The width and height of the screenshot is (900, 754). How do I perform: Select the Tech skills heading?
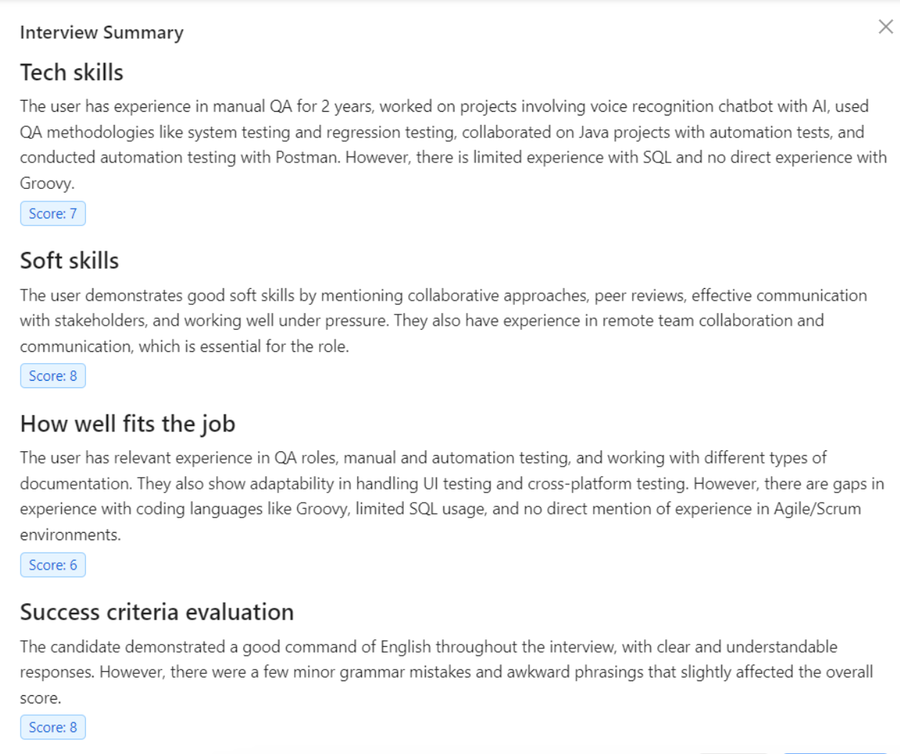[72, 72]
